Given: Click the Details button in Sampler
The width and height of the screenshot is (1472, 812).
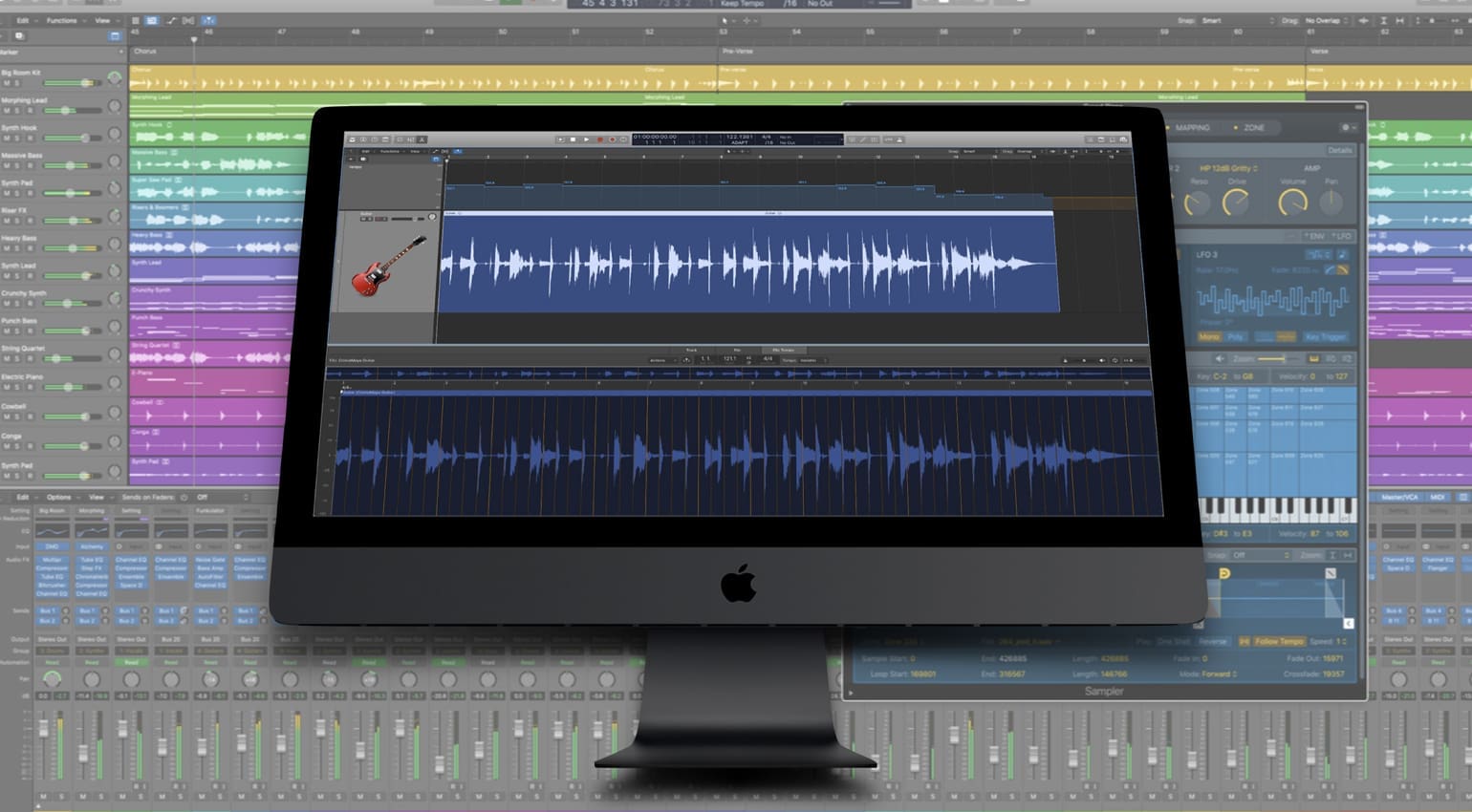Looking at the screenshot, I should click(1340, 150).
